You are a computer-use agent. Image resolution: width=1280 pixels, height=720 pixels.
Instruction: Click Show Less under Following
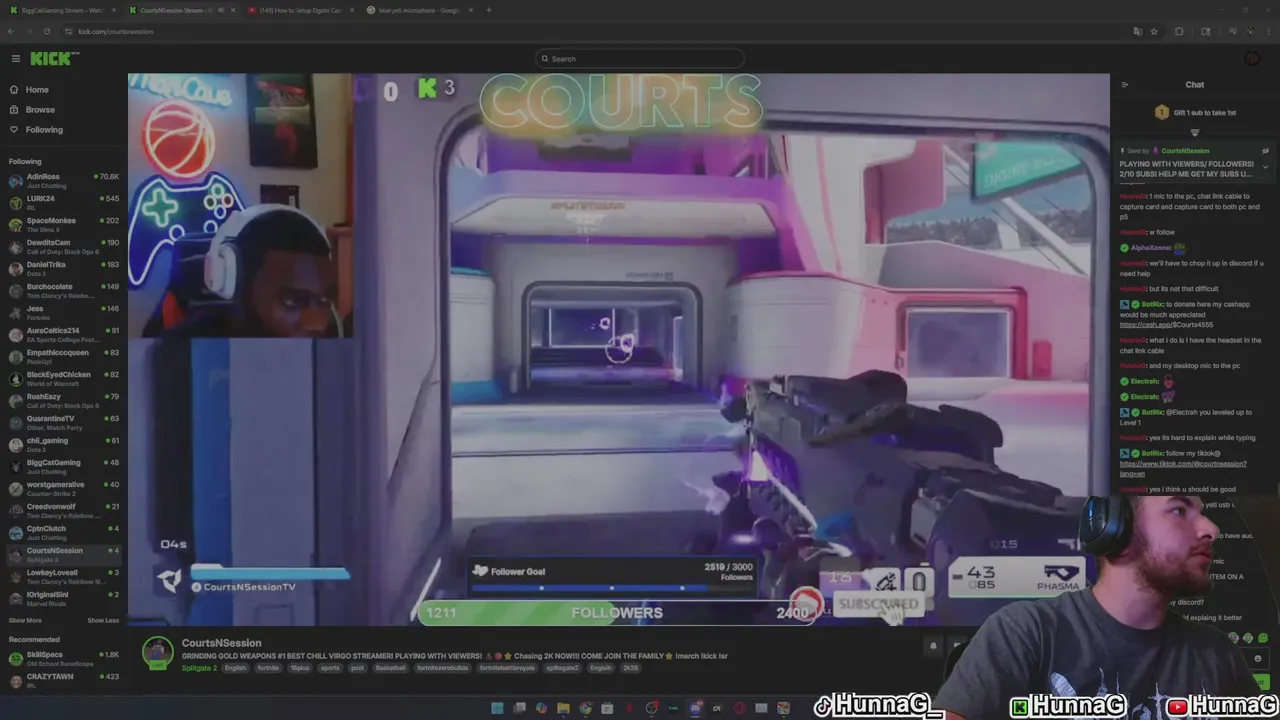(103, 620)
